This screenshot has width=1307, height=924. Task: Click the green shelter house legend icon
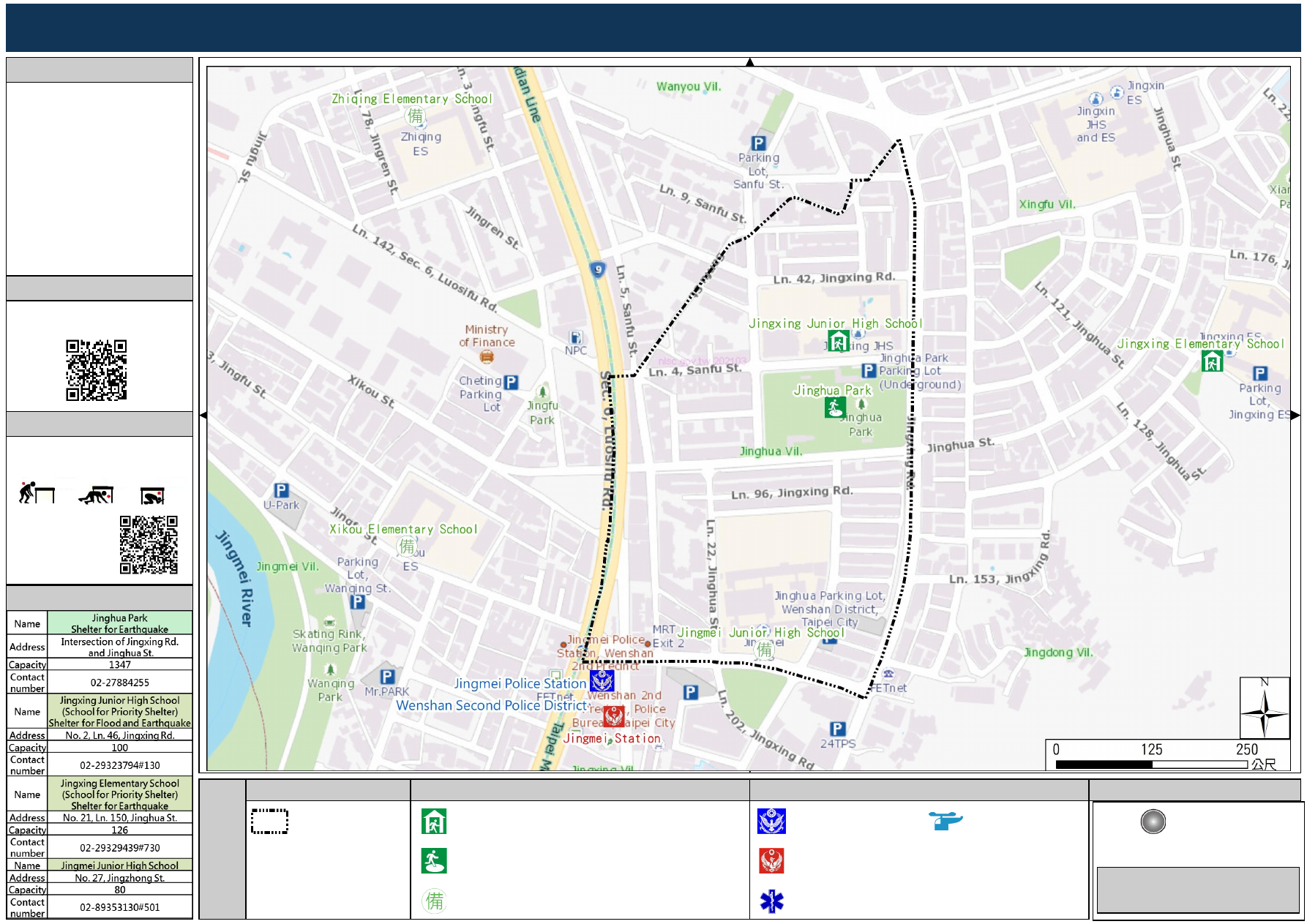tap(434, 822)
